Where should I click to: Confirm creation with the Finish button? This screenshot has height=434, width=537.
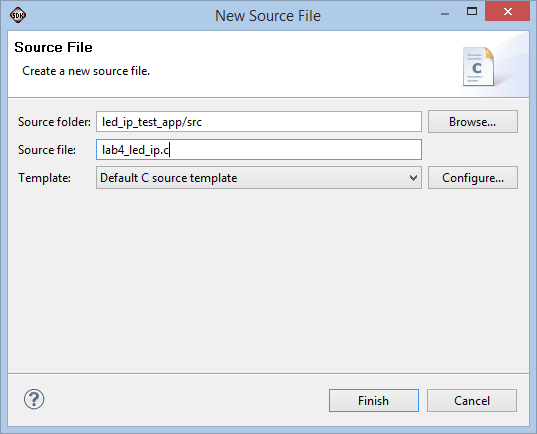coord(374,400)
